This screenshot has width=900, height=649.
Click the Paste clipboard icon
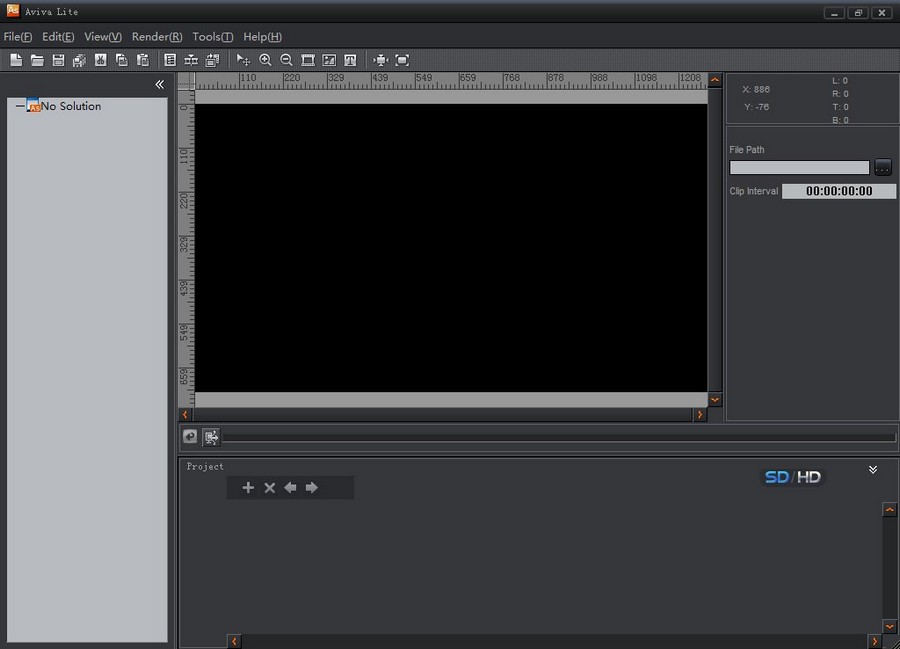pyautogui.click(x=143, y=60)
